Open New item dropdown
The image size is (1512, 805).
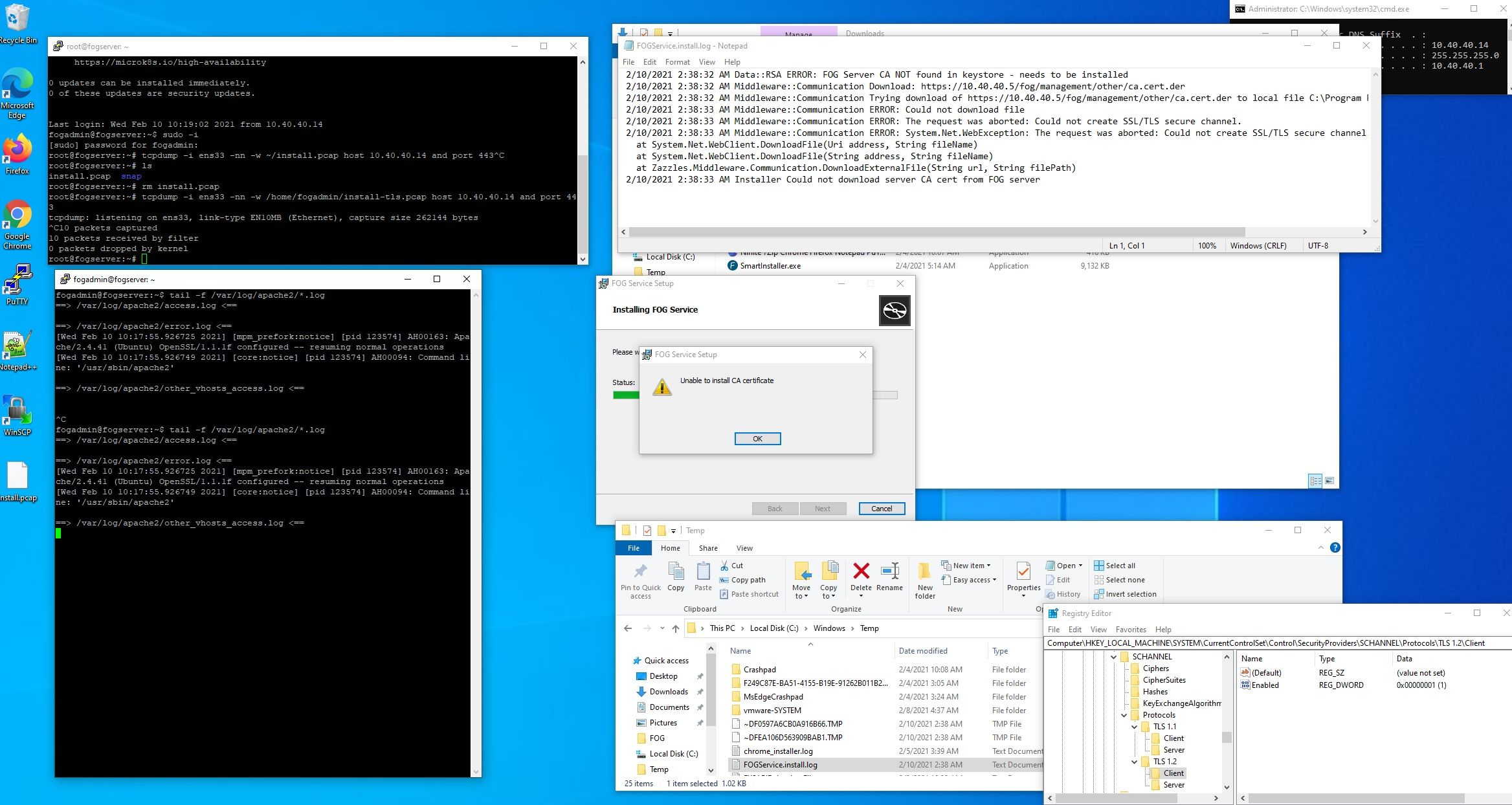(x=966, y=566)
